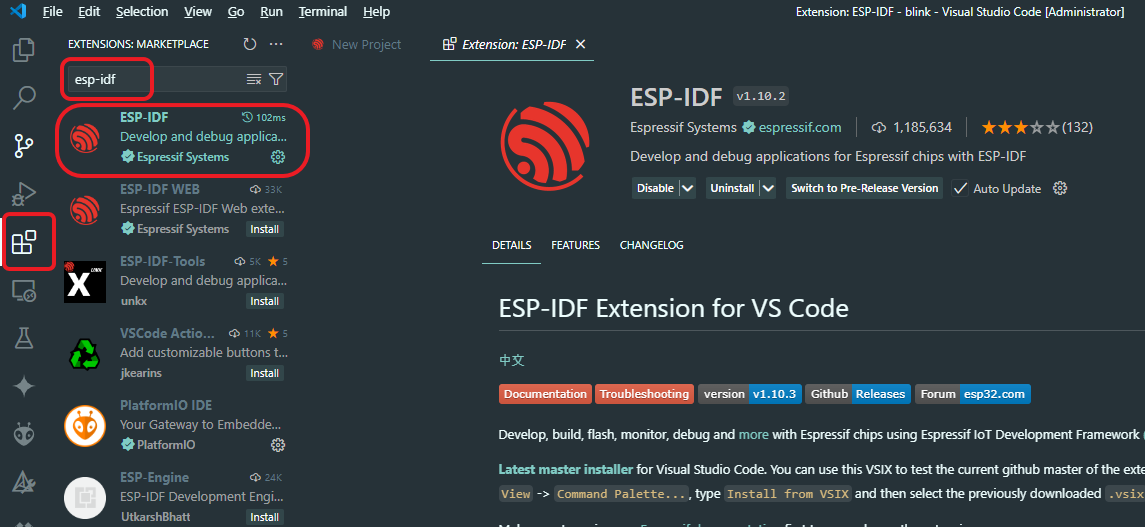Open the Help menu
Screen dimensions: 1145x527
(376, 12)
